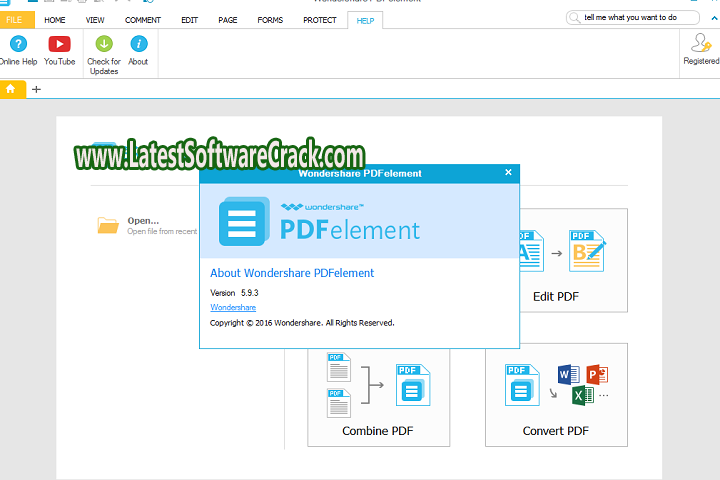Select the Convert PDF tile
The height and width of the screenshot is (480, 720).
point(556,395)
